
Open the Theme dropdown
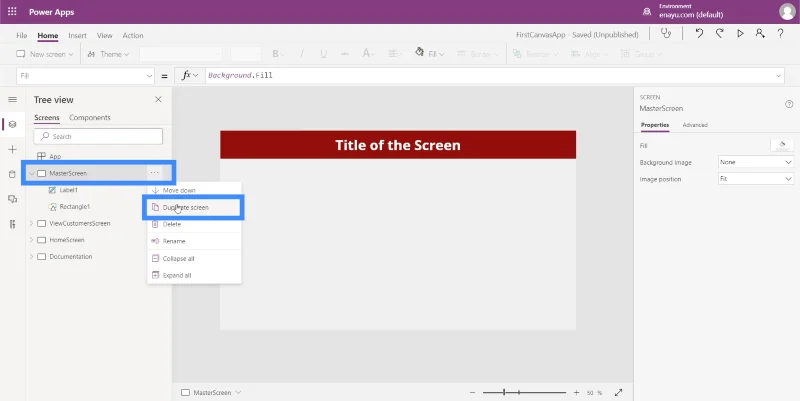coord(109,54)
